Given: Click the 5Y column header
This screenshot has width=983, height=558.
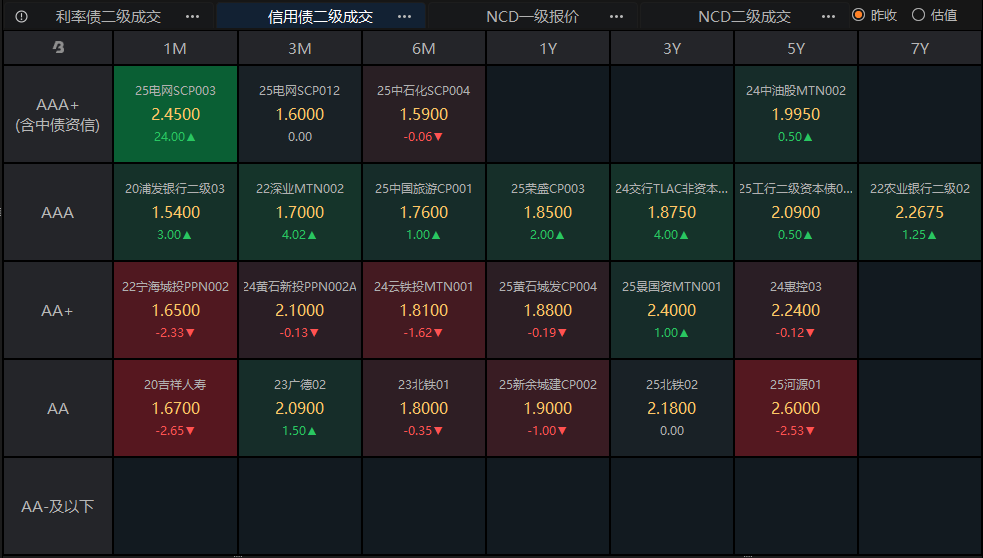Looking at the screenshot, I should (x=796, y=48).
